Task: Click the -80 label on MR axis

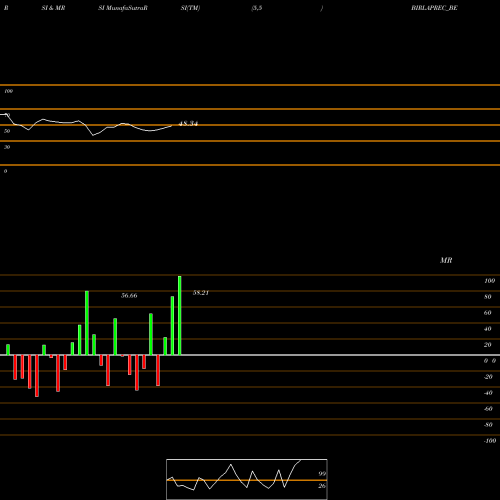Action: [488, 425]
